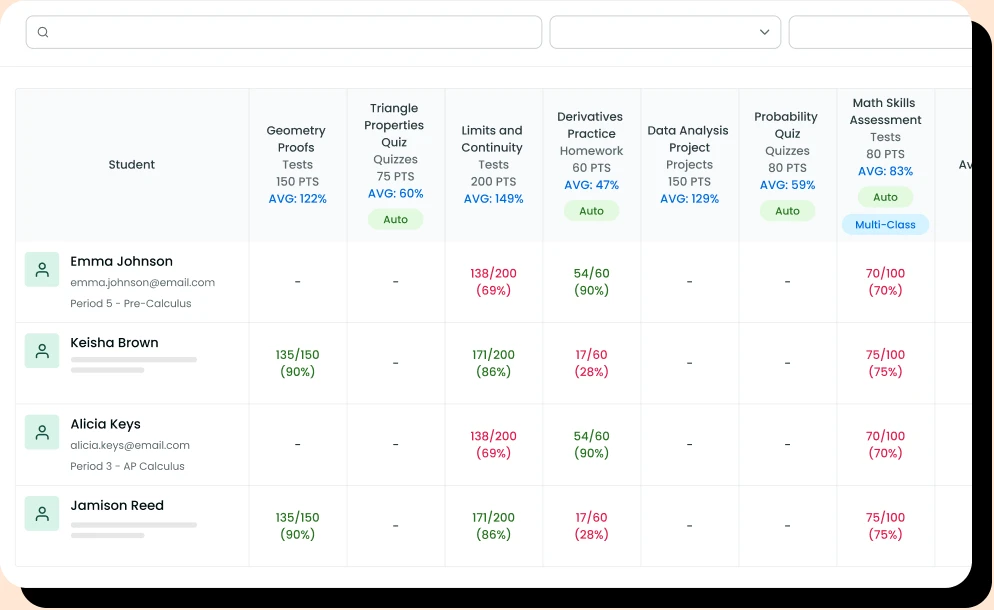The width and height of the screenshot is (994, 610).
Task: Click Keisha Brown's empty Probability Quiz cell
Action: click(787, 363)
